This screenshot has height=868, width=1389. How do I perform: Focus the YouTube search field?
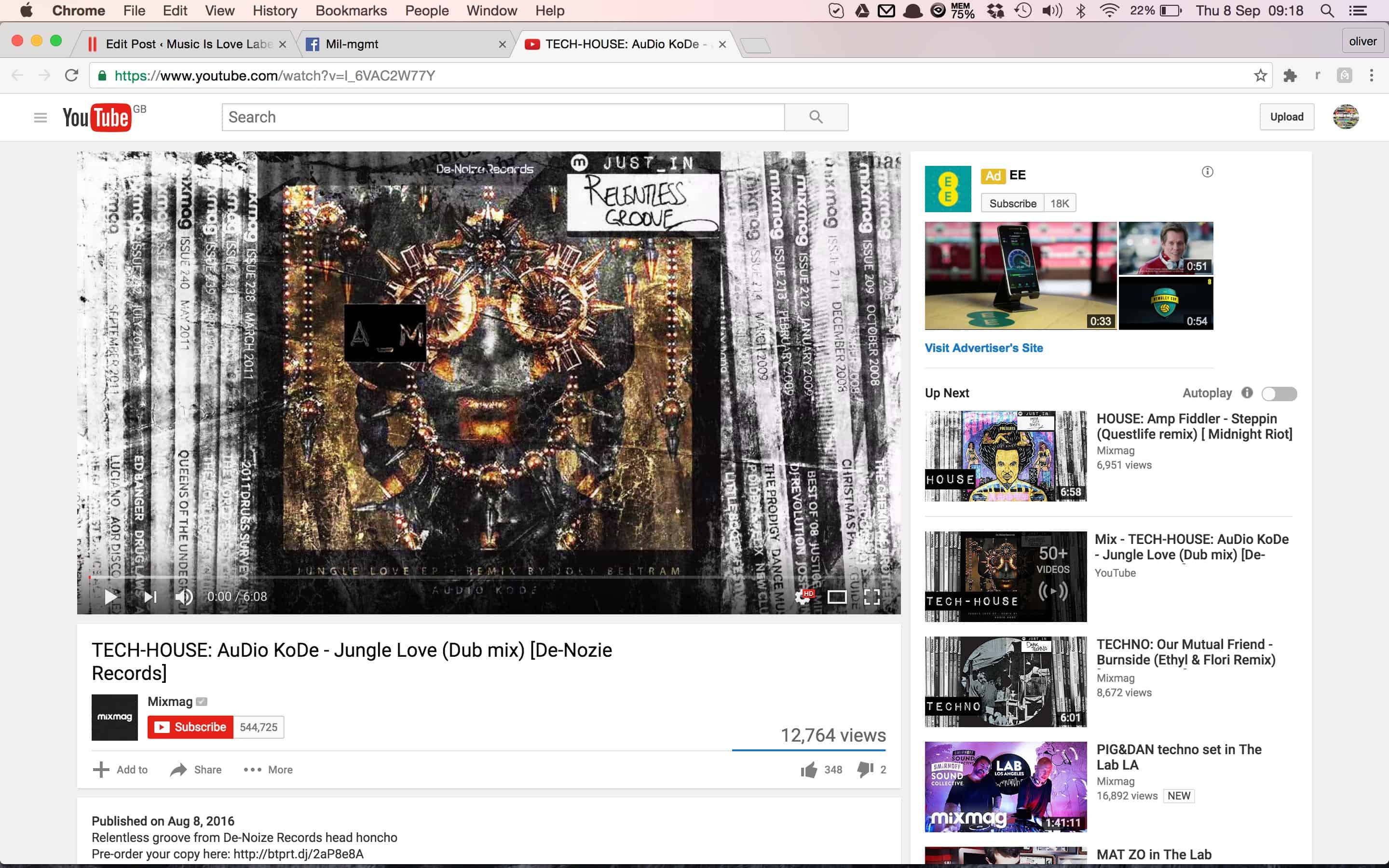[x=504, y=117]
